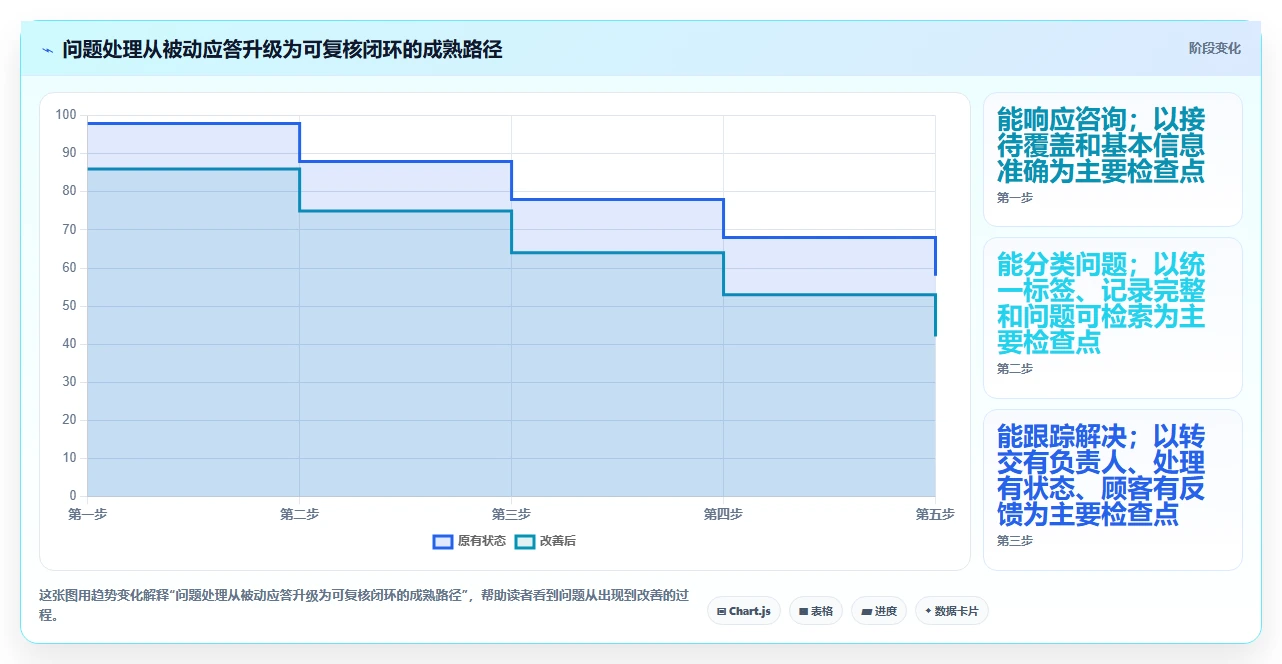The height and width of the screenshot is (664, 1282).
Task: Click the 数据卡片 tag chip
Action: pyautogui.click(x=952, y=611)
